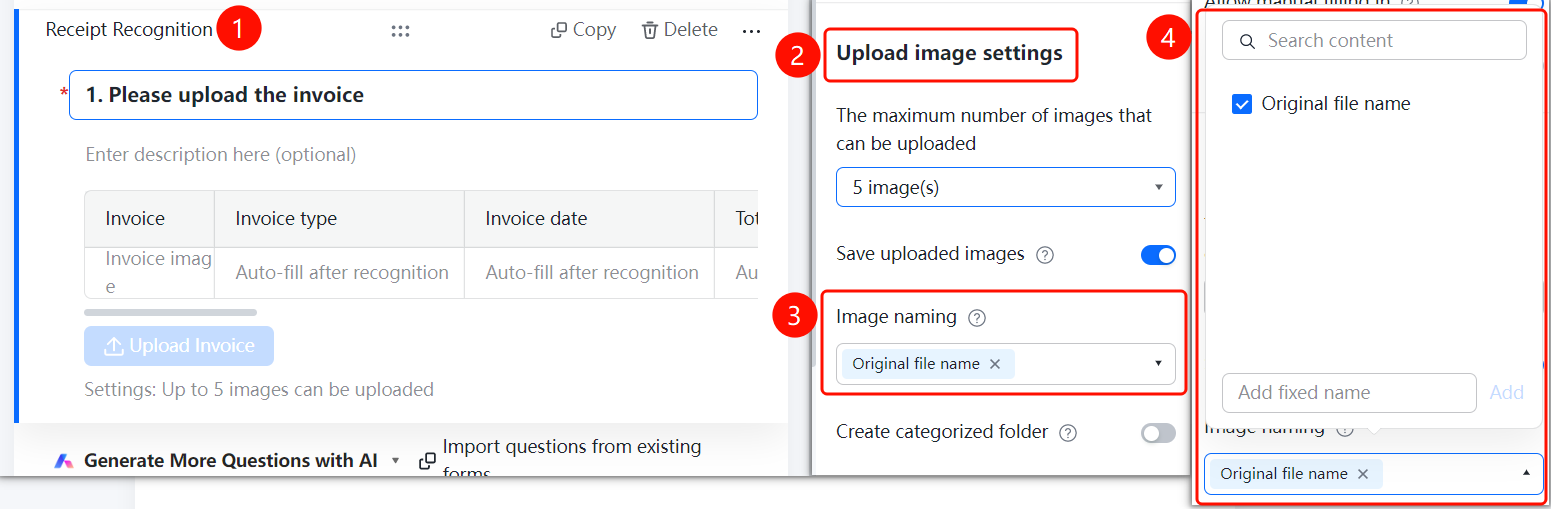This screenshot has height=509, width=1551.
Task: Open the three-dot more options menu
Action: [x=751, y=31]
